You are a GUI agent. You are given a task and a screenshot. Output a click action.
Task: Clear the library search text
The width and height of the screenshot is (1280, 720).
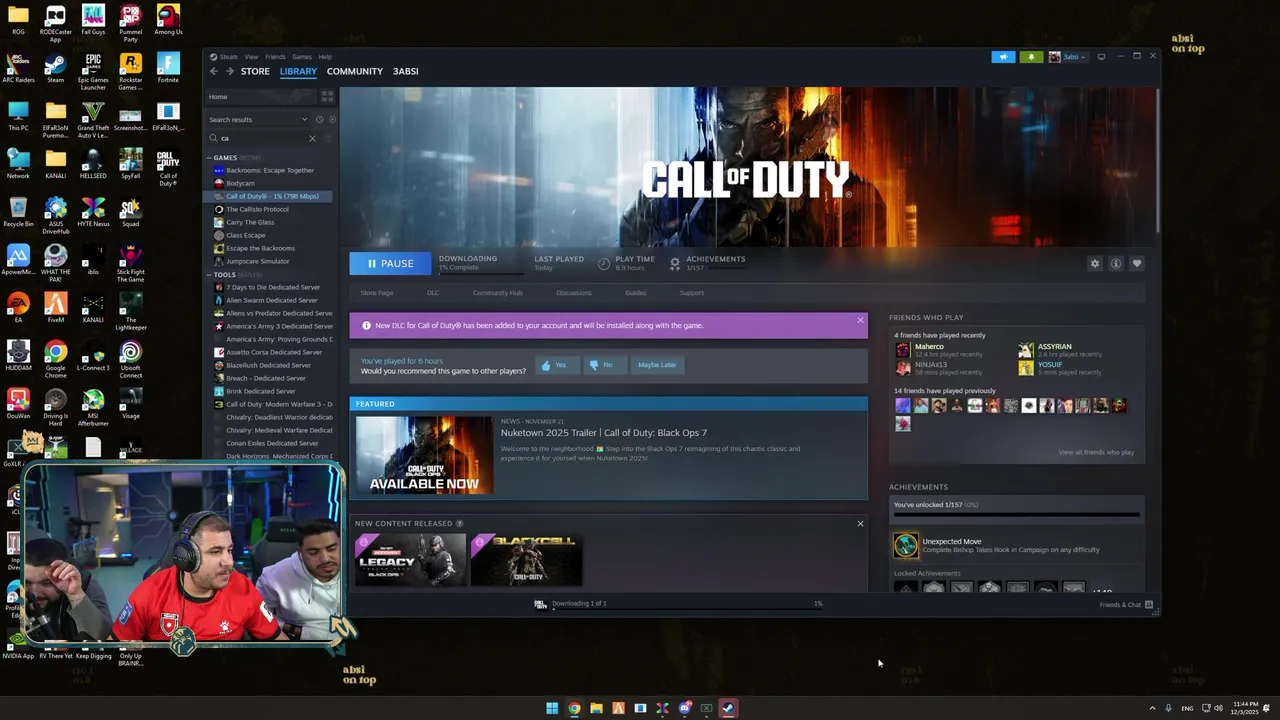(x=312, y=138)
